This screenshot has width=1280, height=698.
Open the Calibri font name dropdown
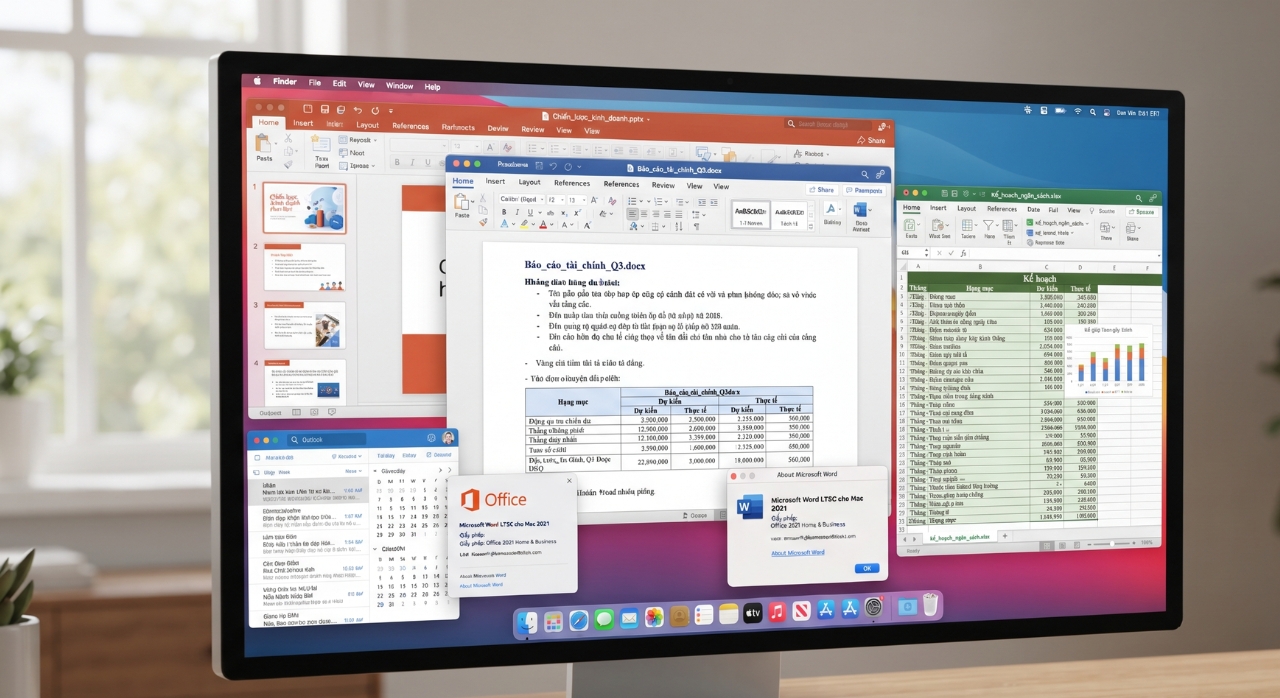click(x=522, y=199)
